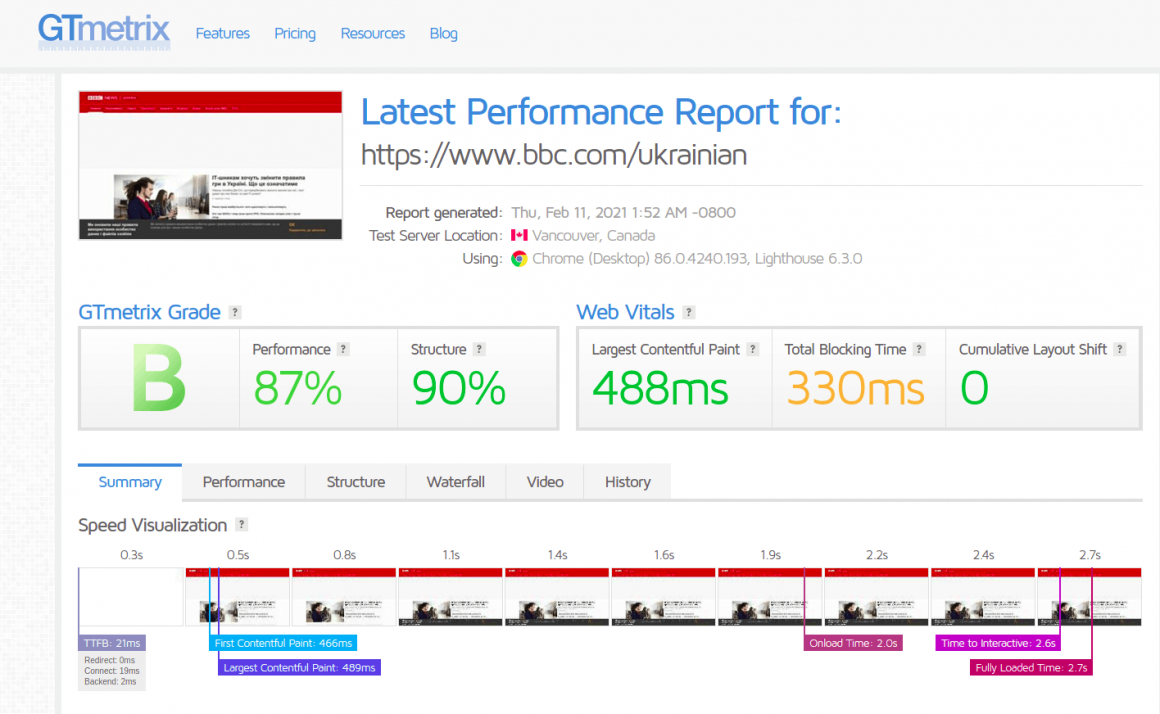
Task: Click help icon next to Web Vitals
Action: coord(689,313)
